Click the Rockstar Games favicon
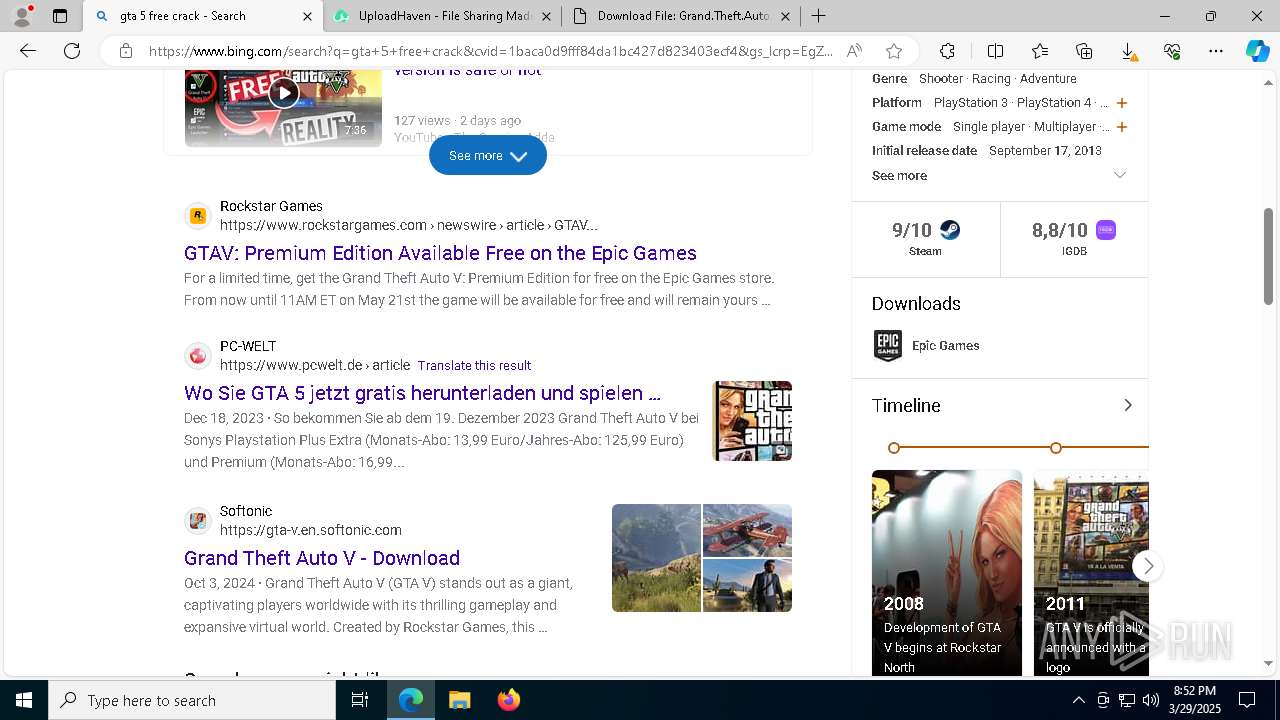The image size is (1280, 720). tap(198, 216)
